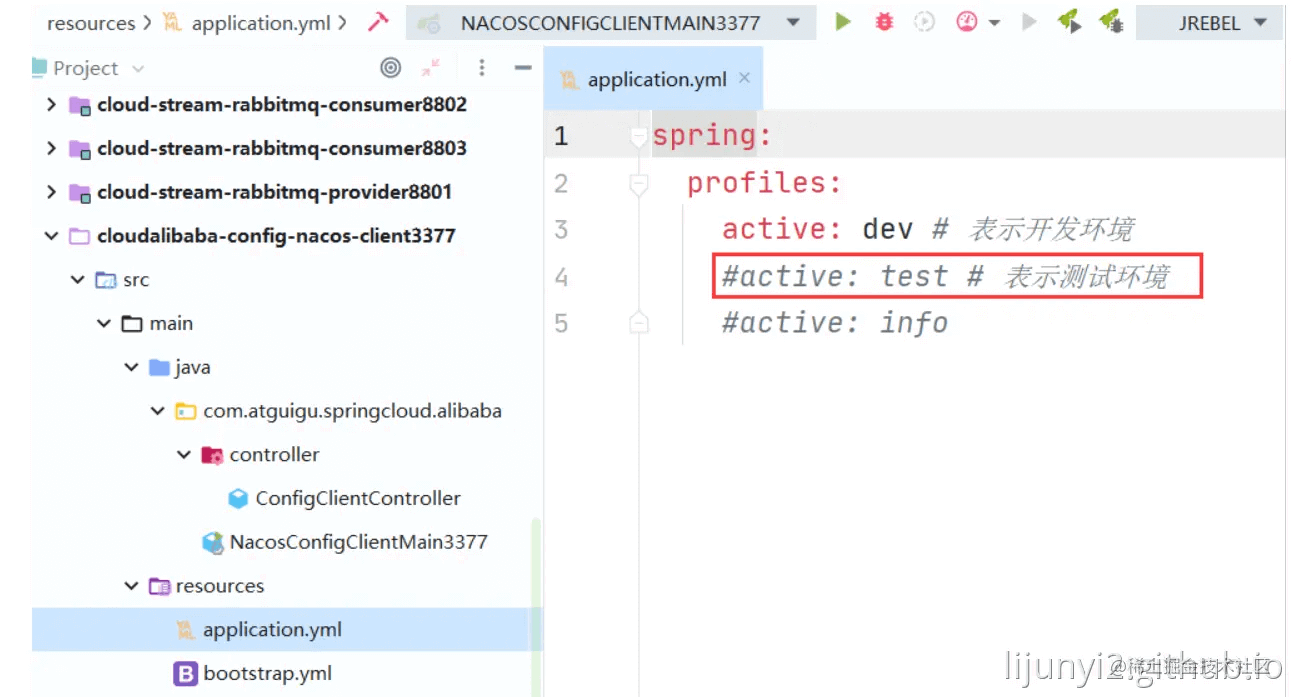Run with JRebel rocket icon
Viewport: 1291px width, 697px height.
(1069, 22)
